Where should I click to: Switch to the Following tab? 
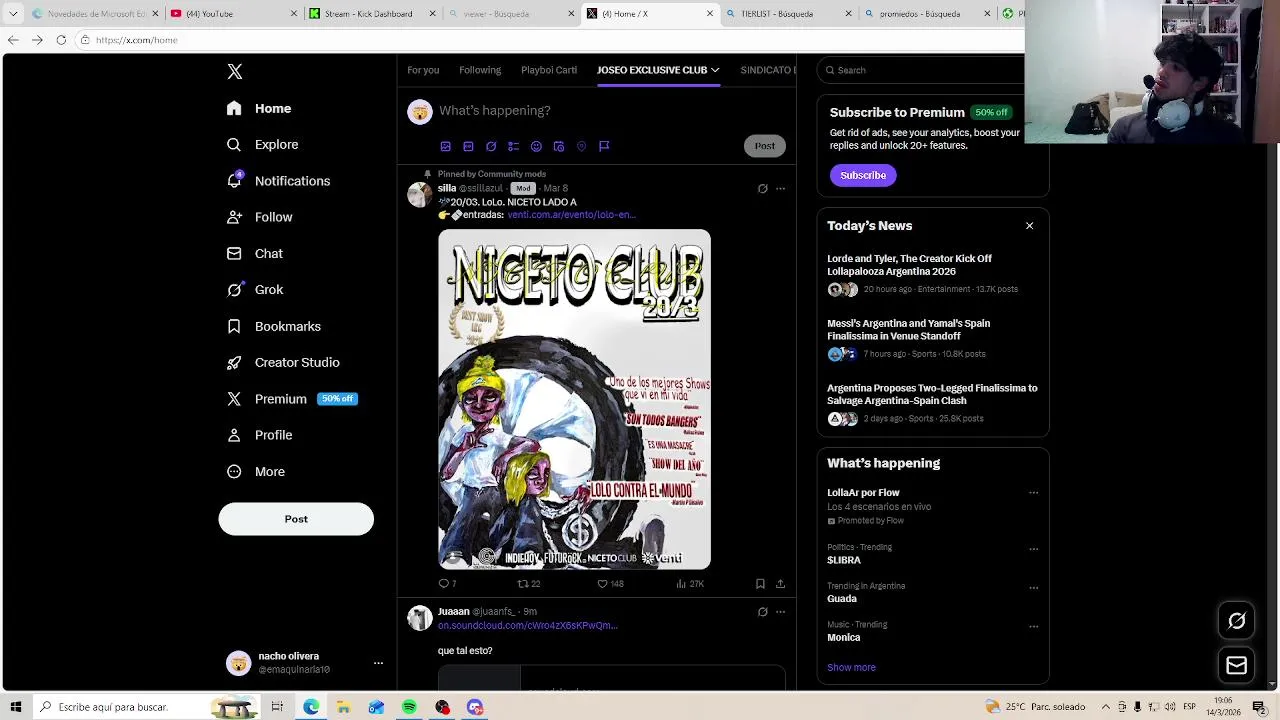pyautogui.click(x=480, y=70)
